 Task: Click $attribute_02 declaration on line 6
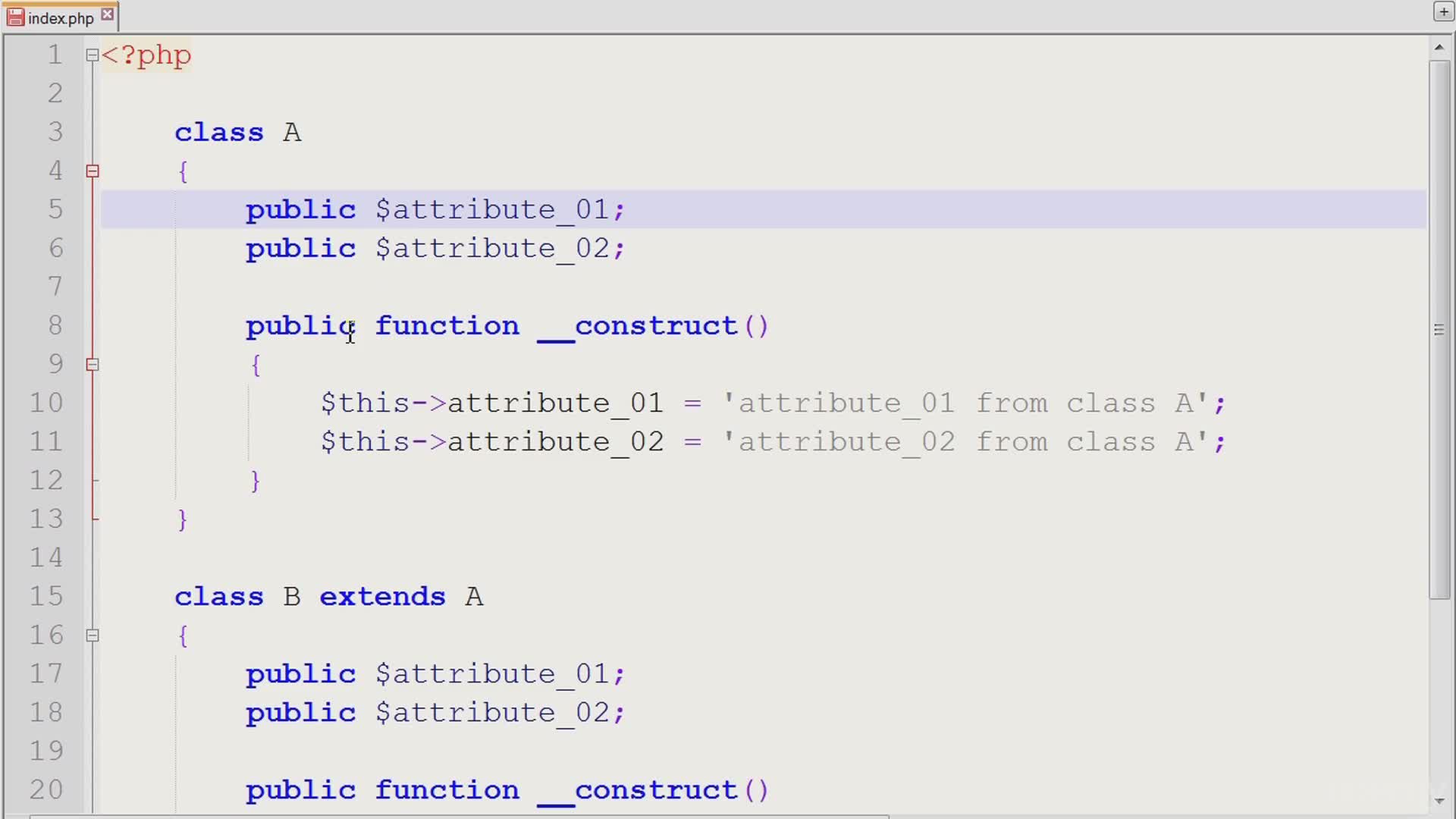(493, 249)
